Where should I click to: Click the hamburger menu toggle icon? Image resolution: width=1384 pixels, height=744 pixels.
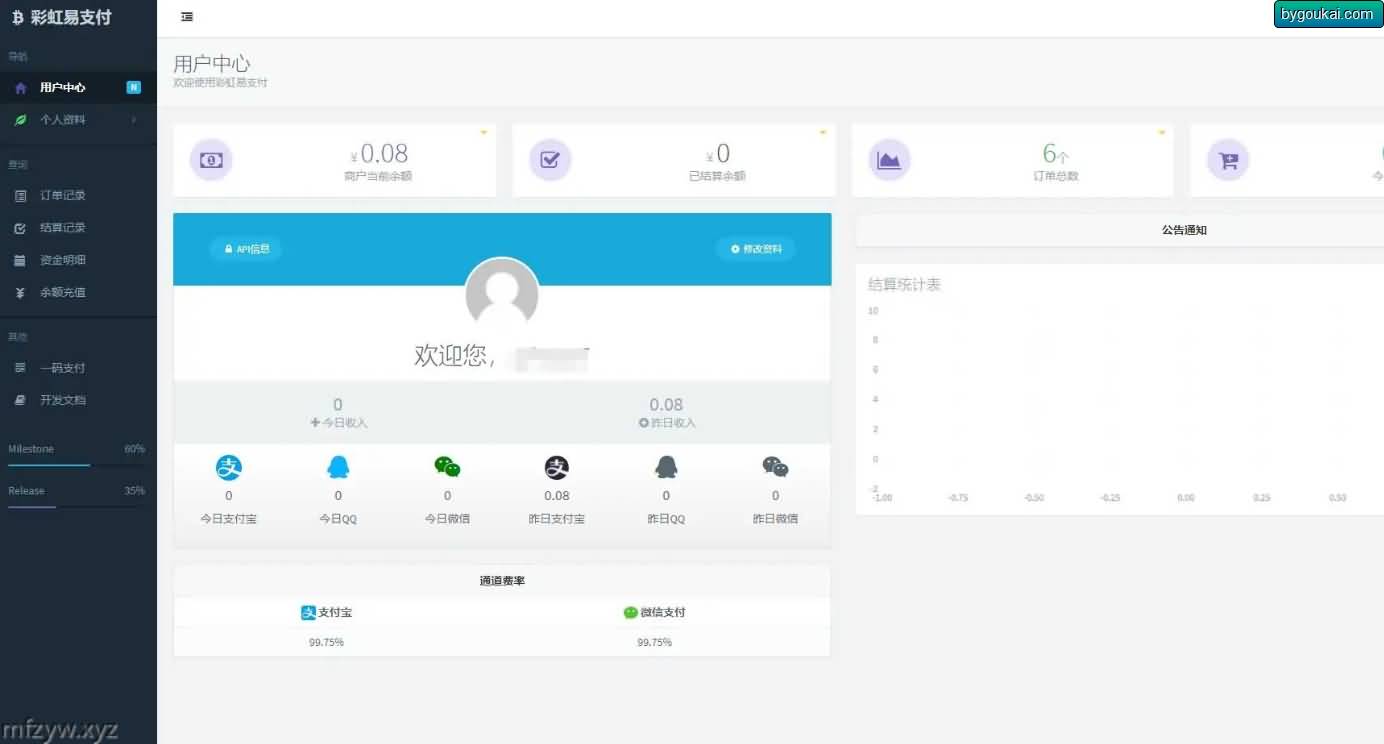(x=187, y=17)
